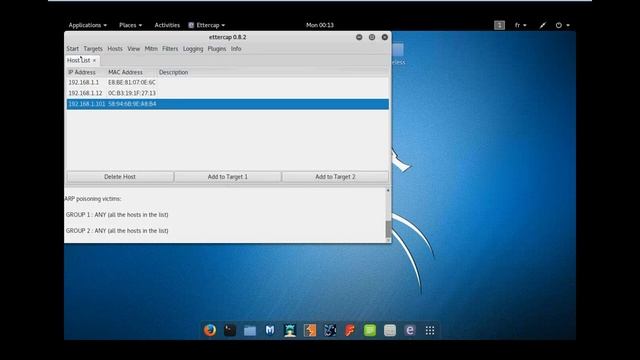Click the 'GROUP 1 : ANY' log line
640x360 pixels.
click(117, 215)
